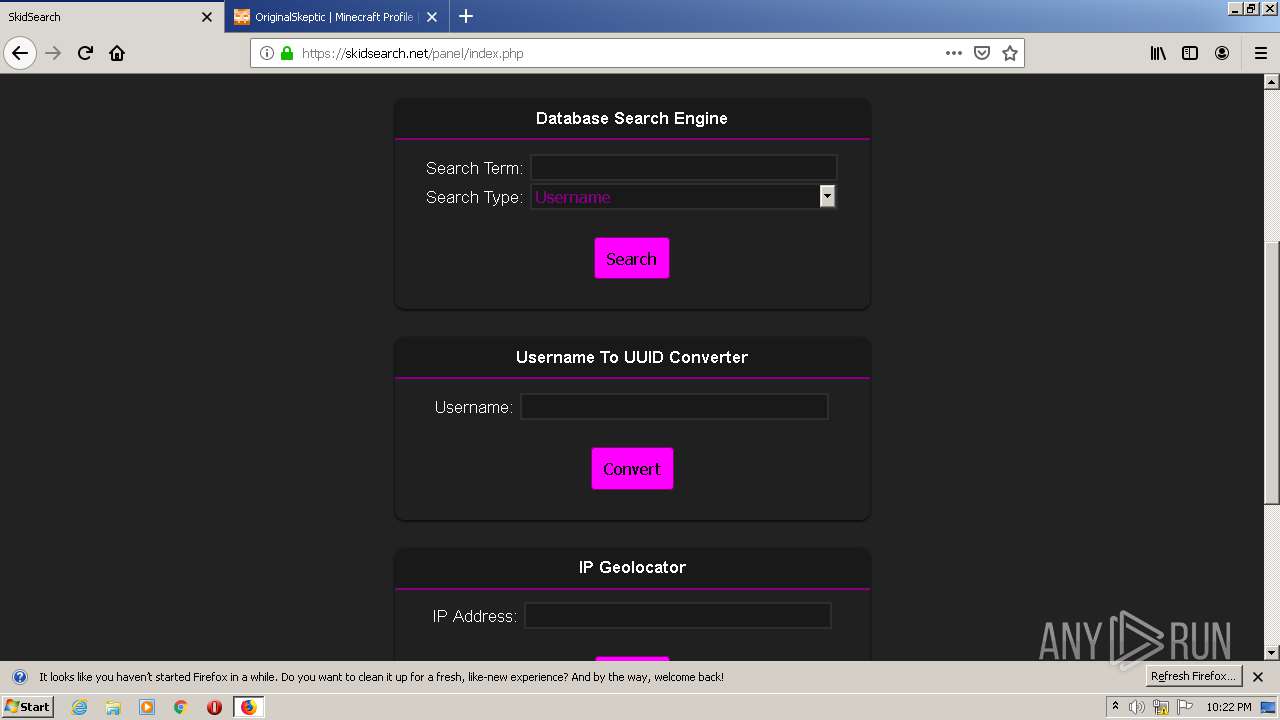Show the Firefox sidebar
The image size is (1280, 720).
tap(1190, 53)
